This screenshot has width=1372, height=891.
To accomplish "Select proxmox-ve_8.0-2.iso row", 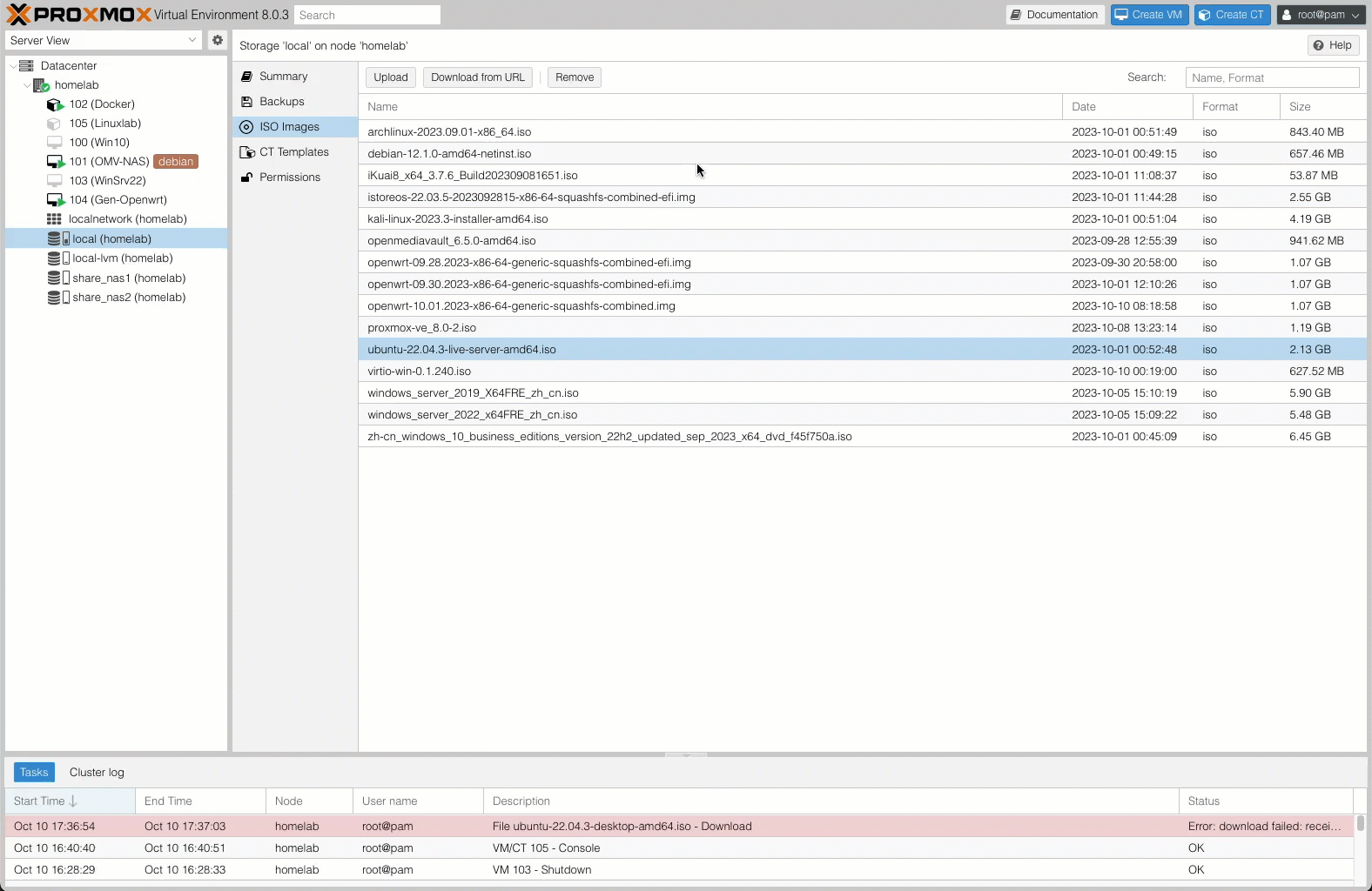I will tap(862, 328).
